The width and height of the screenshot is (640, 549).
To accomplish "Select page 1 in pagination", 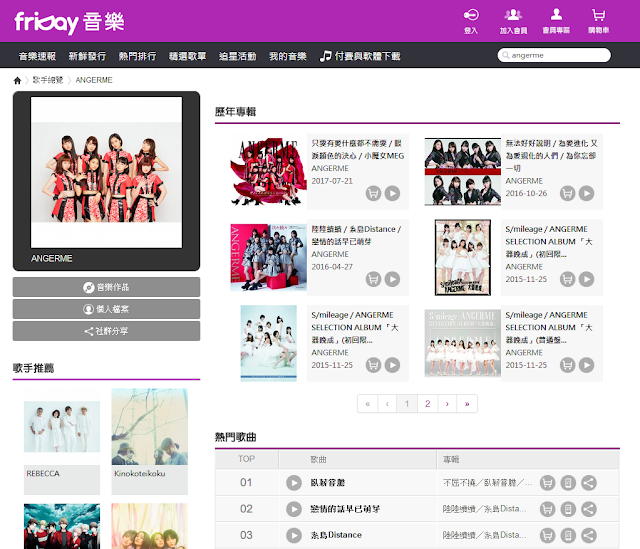I will (407, 404).
